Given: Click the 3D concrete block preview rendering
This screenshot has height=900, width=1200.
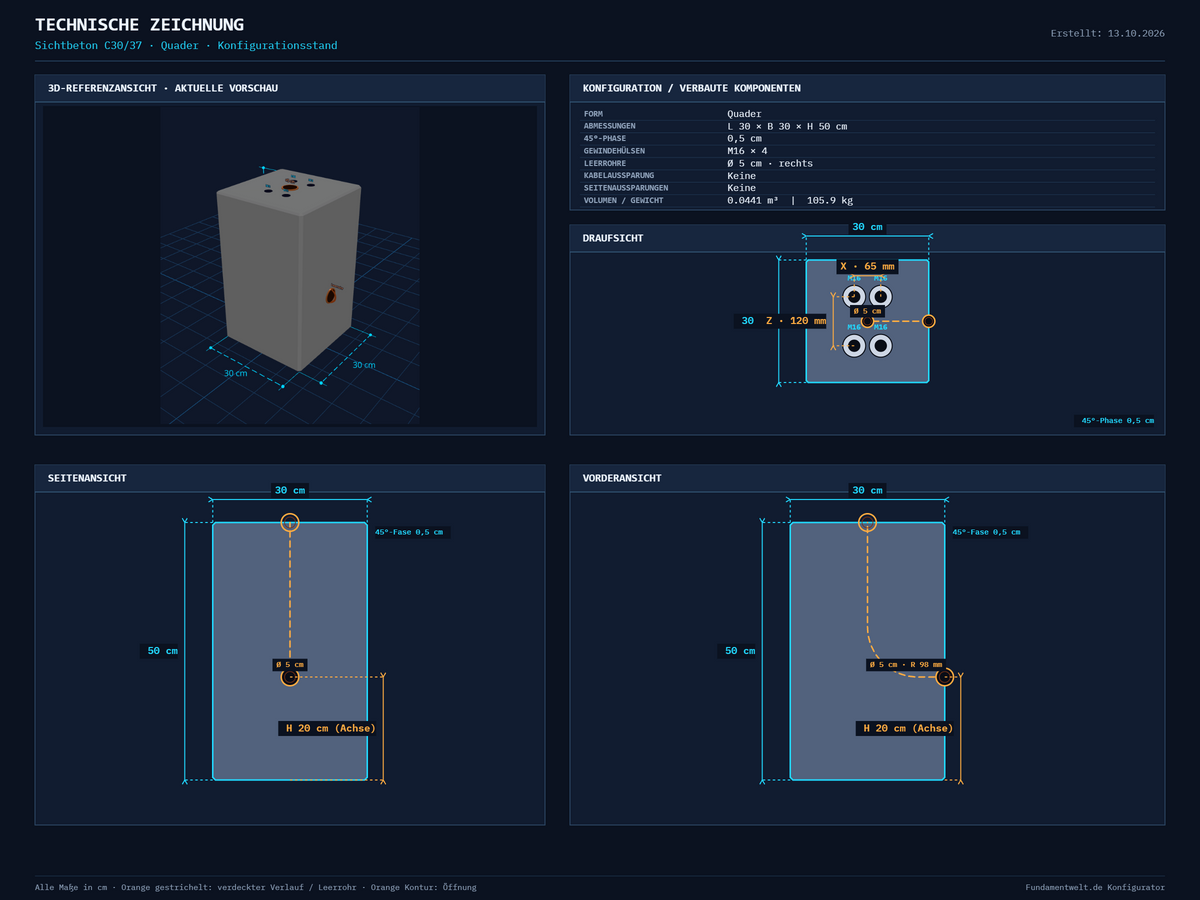Looking at the screenshot, I should 290,267.
